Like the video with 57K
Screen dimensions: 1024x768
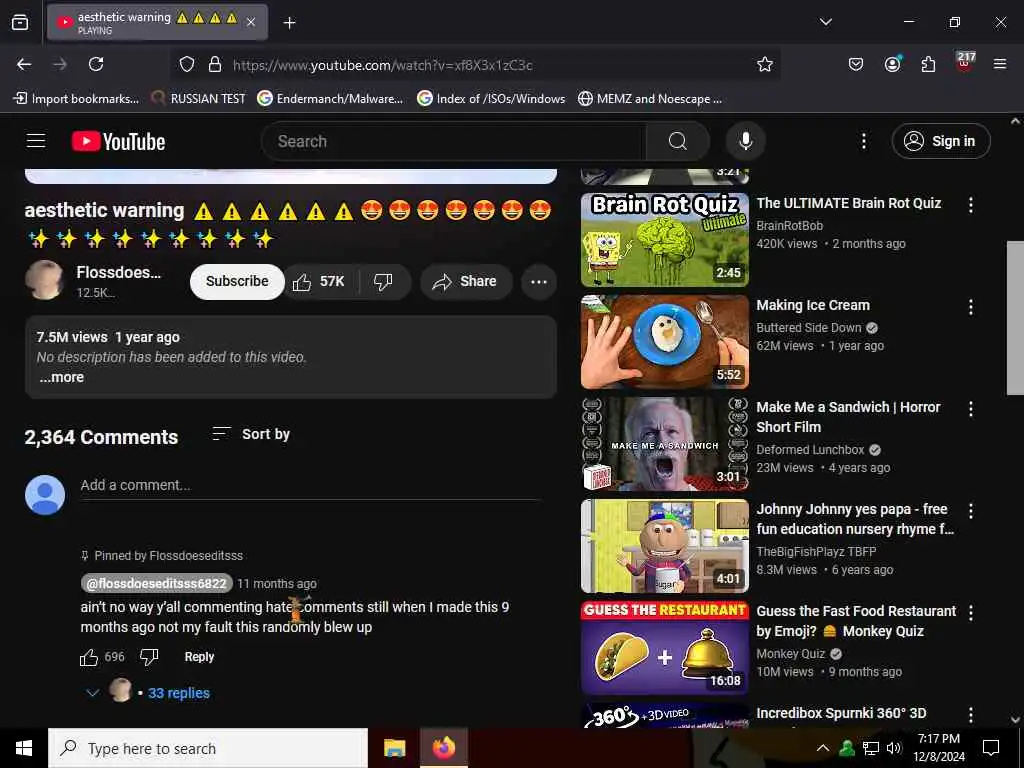tap(319, 281)
